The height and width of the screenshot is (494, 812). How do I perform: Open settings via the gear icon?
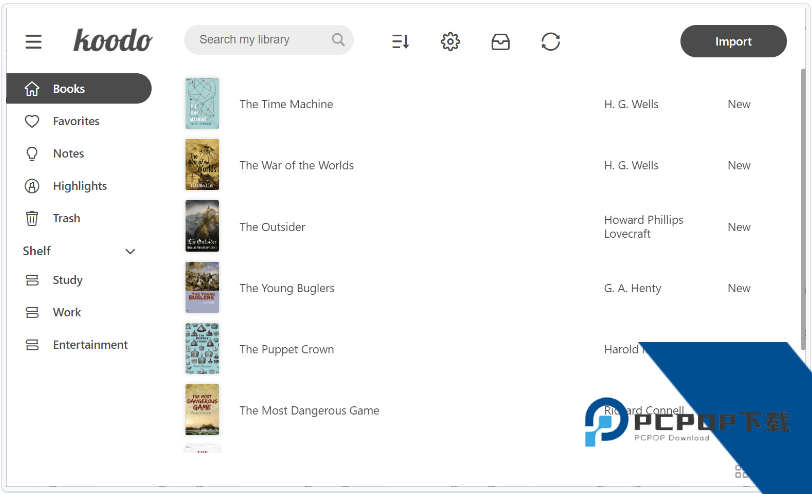point(450,41)
